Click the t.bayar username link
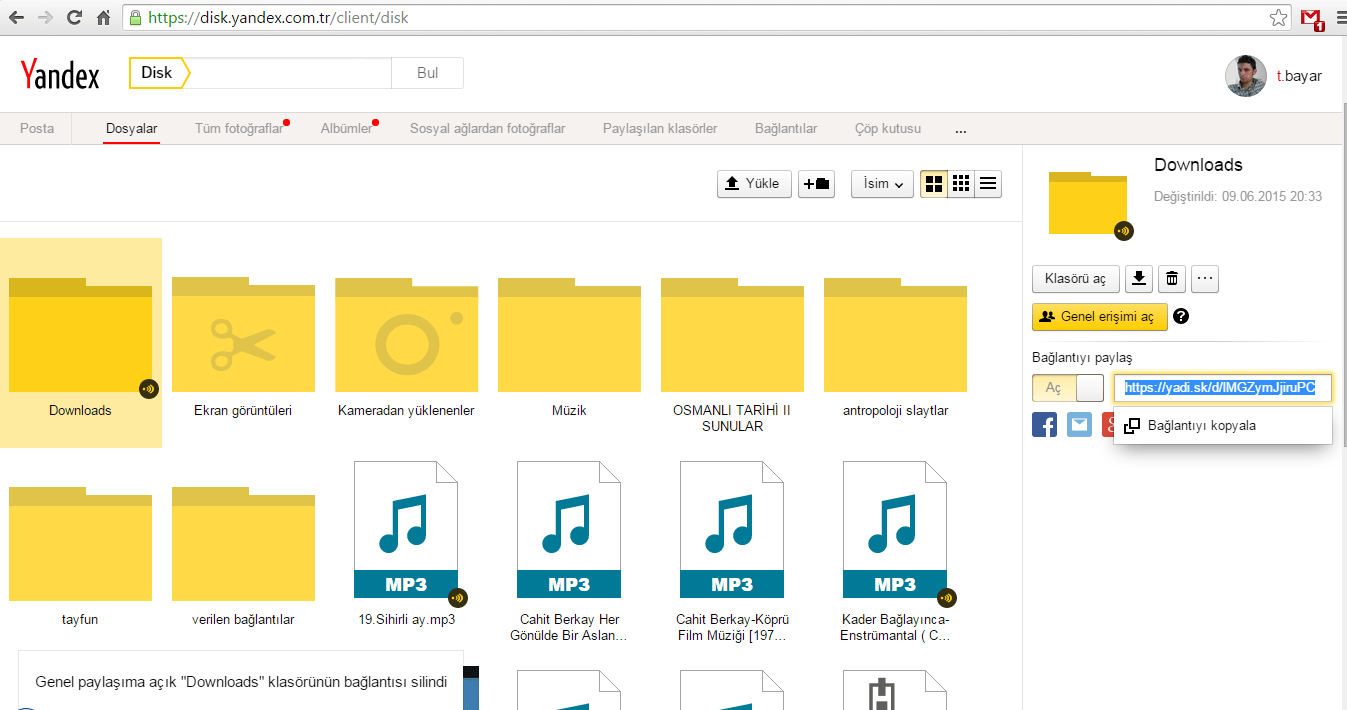The image size is (1347, 710). click(x=1299, y=76)
